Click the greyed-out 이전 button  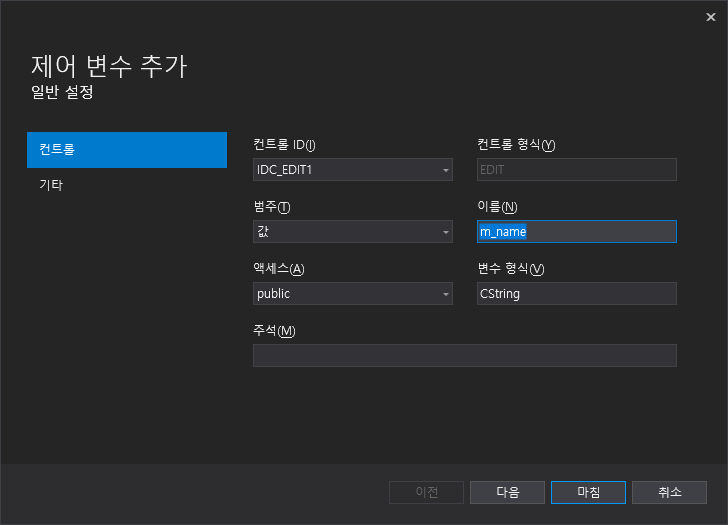point(426,492)
